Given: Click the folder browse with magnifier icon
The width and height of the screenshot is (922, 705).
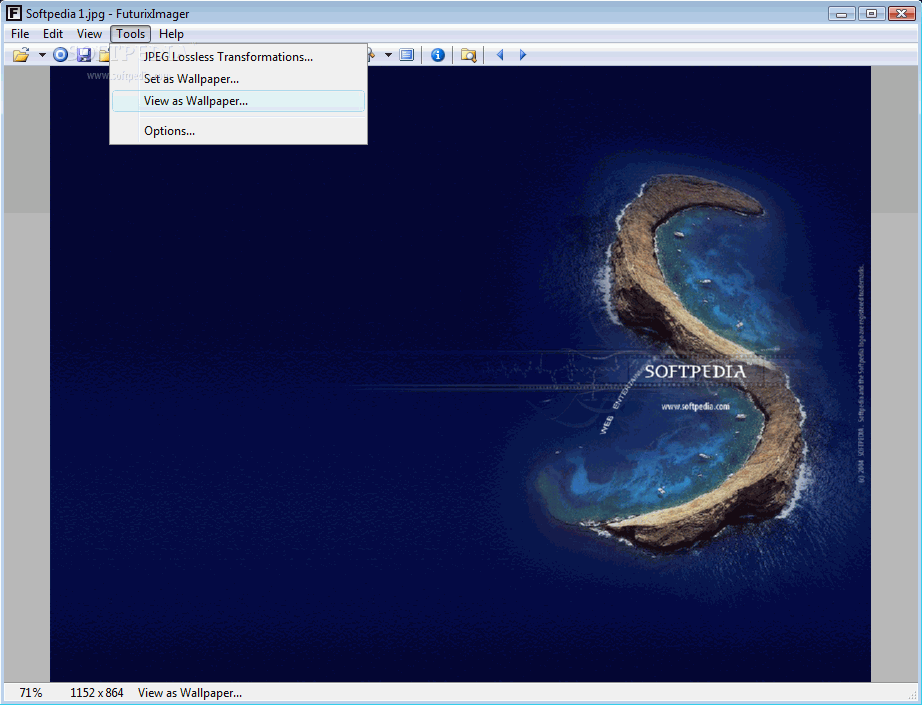Looking at the screenshot, I should [x=468, y=55].
